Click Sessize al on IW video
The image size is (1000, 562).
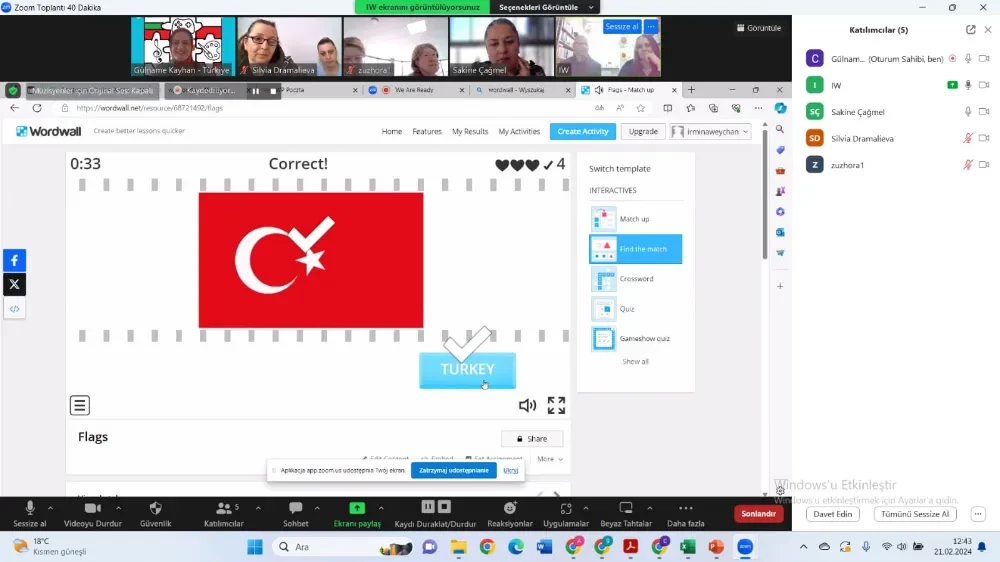622,26
